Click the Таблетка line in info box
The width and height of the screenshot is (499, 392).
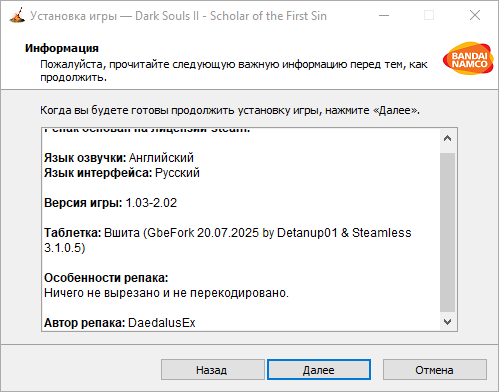pyautogui.click(x=228, y=240)
